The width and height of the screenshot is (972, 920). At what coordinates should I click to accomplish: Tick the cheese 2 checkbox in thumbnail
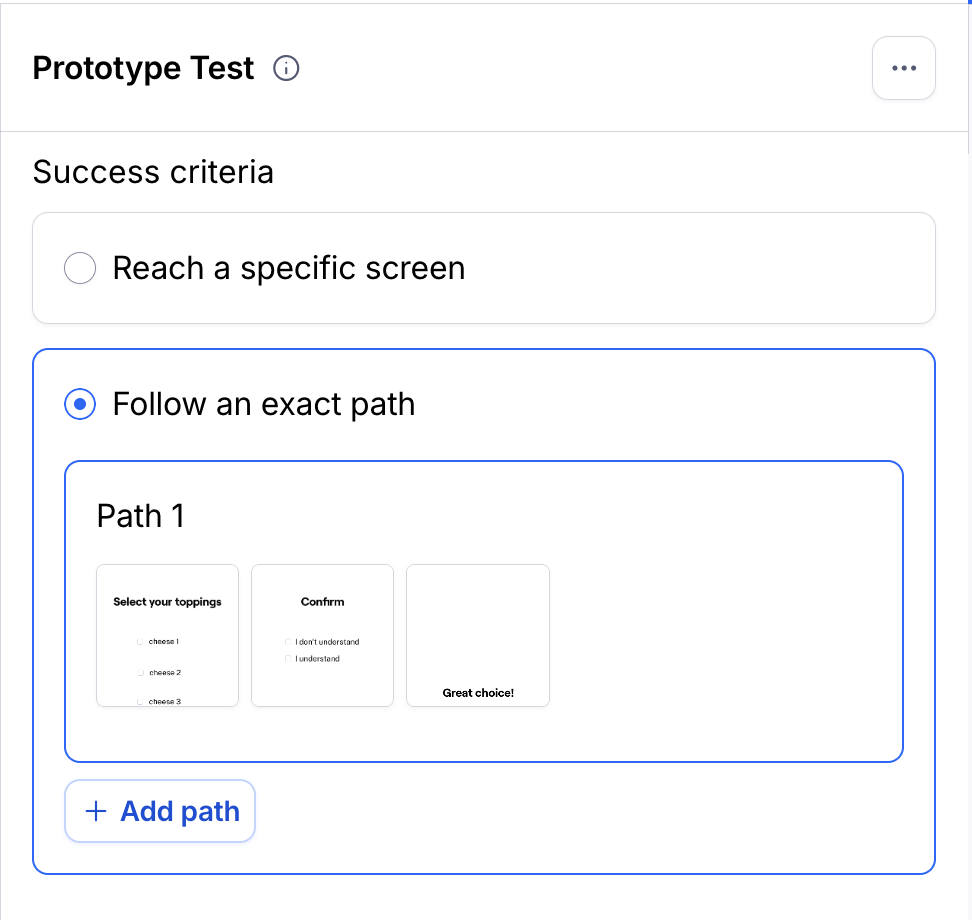141,673
